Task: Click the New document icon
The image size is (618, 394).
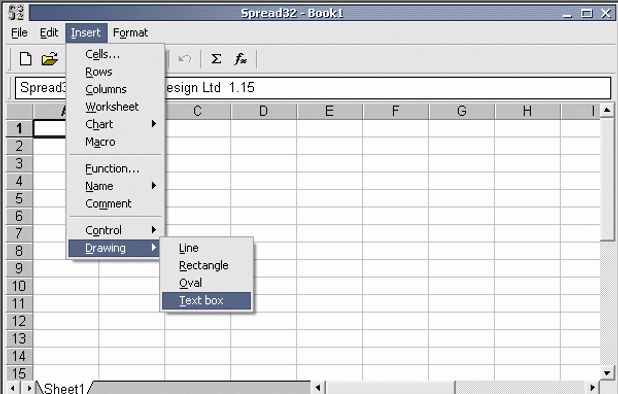Action: (x=26, y=59)
